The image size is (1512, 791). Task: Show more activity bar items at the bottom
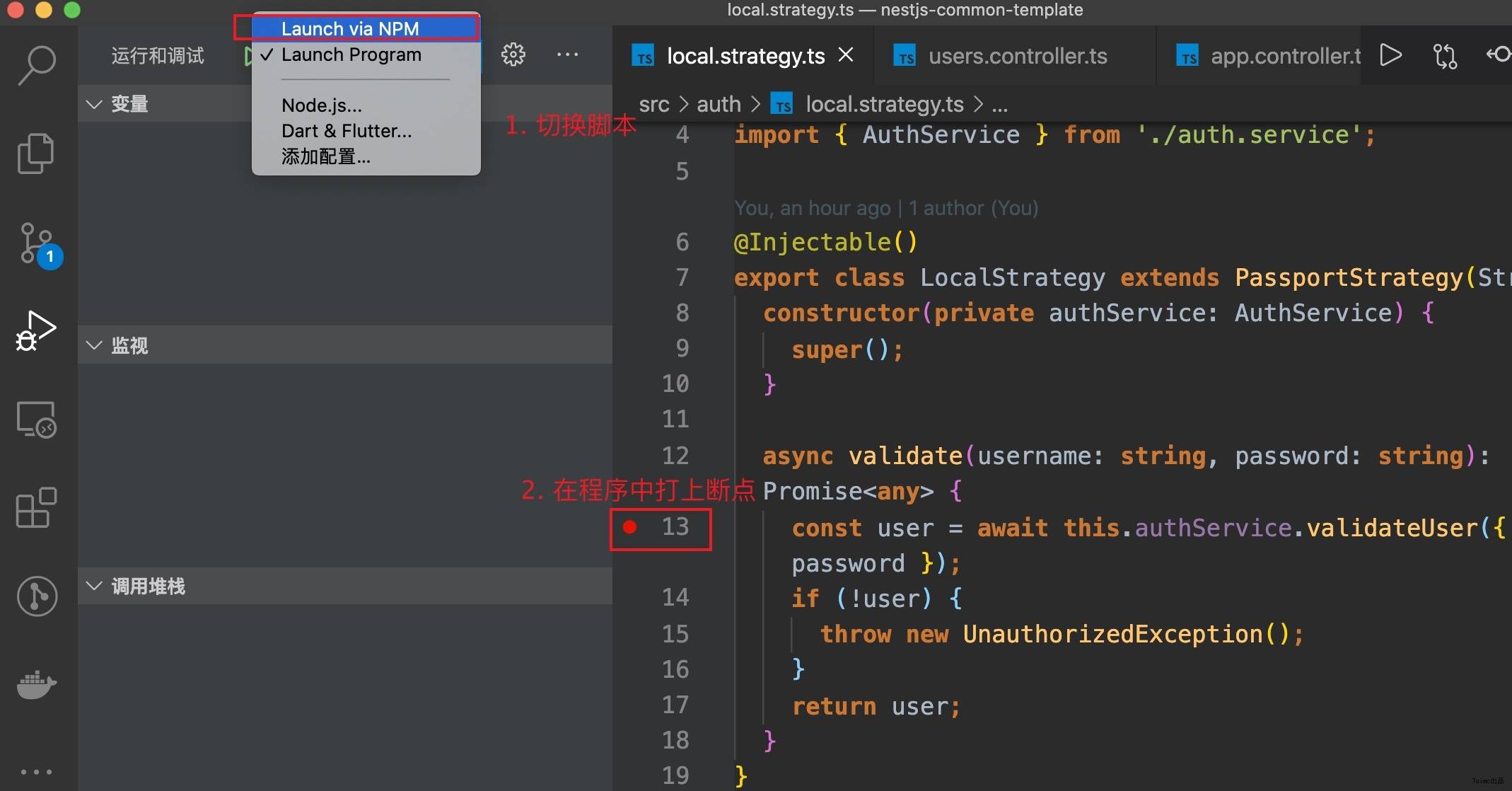point(36,772)
